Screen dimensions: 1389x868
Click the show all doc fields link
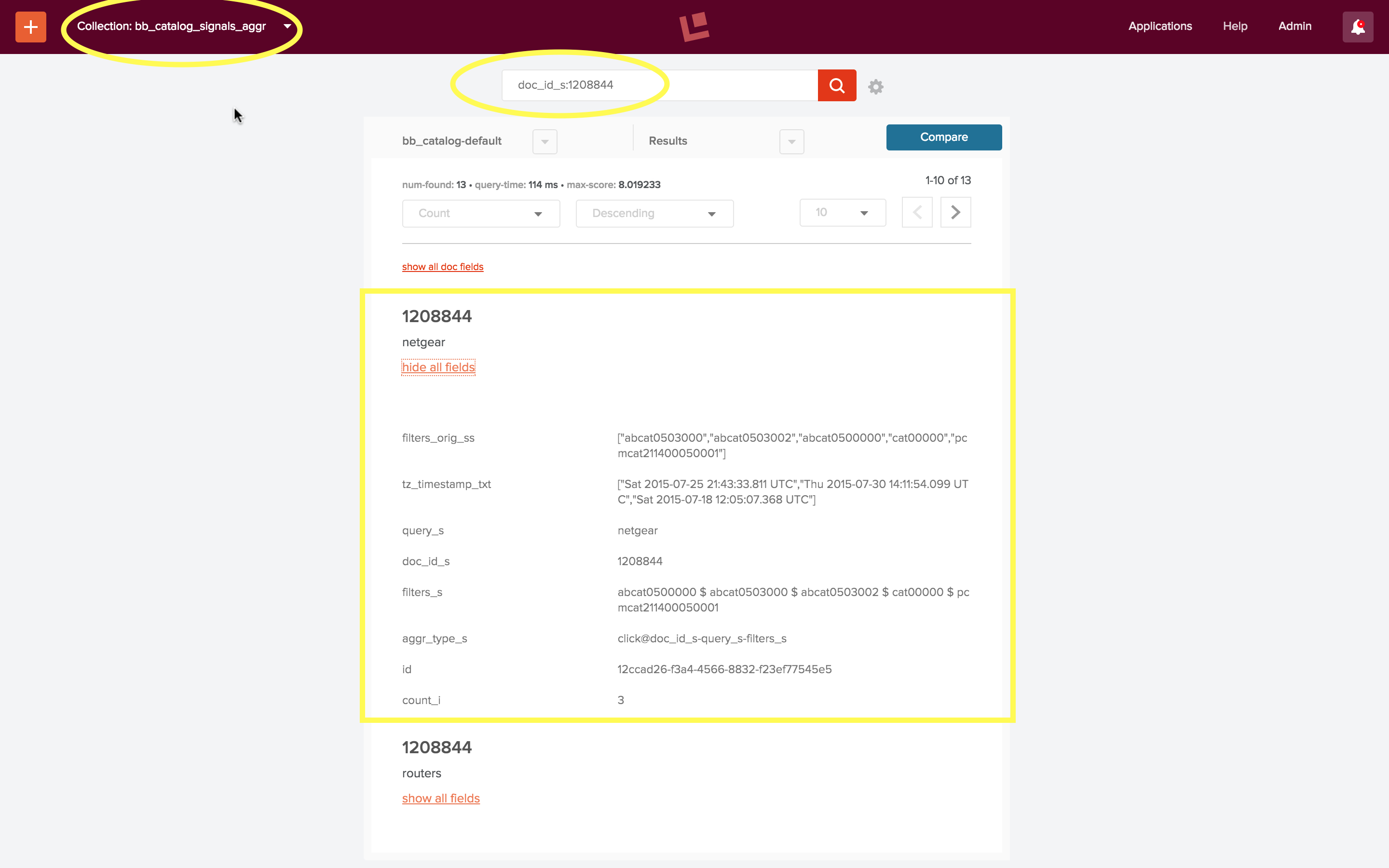coord(443,267)
